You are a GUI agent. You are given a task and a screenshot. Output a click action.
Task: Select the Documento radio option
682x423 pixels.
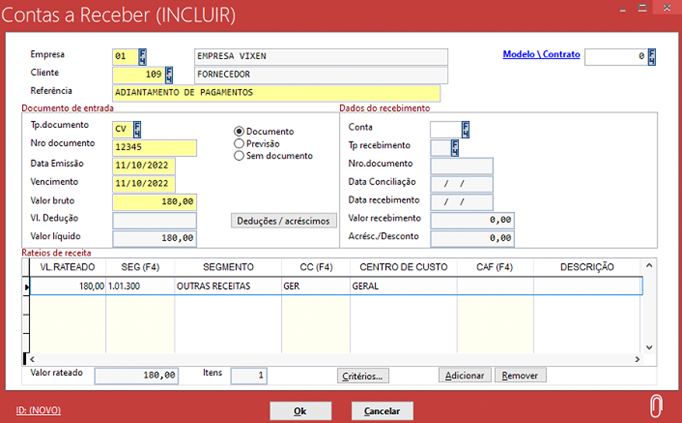click(x=239, y=131)
